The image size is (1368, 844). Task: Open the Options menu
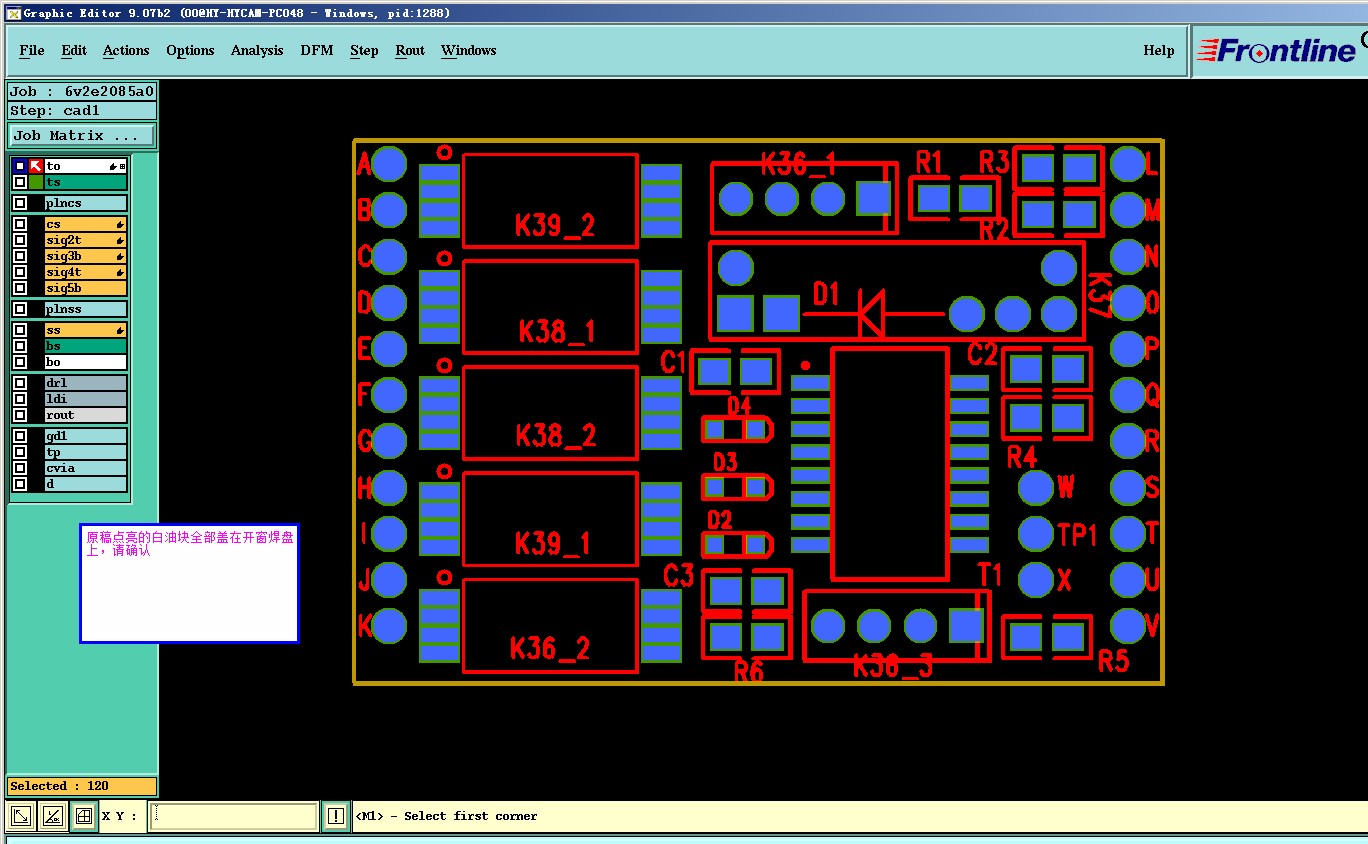190,51
